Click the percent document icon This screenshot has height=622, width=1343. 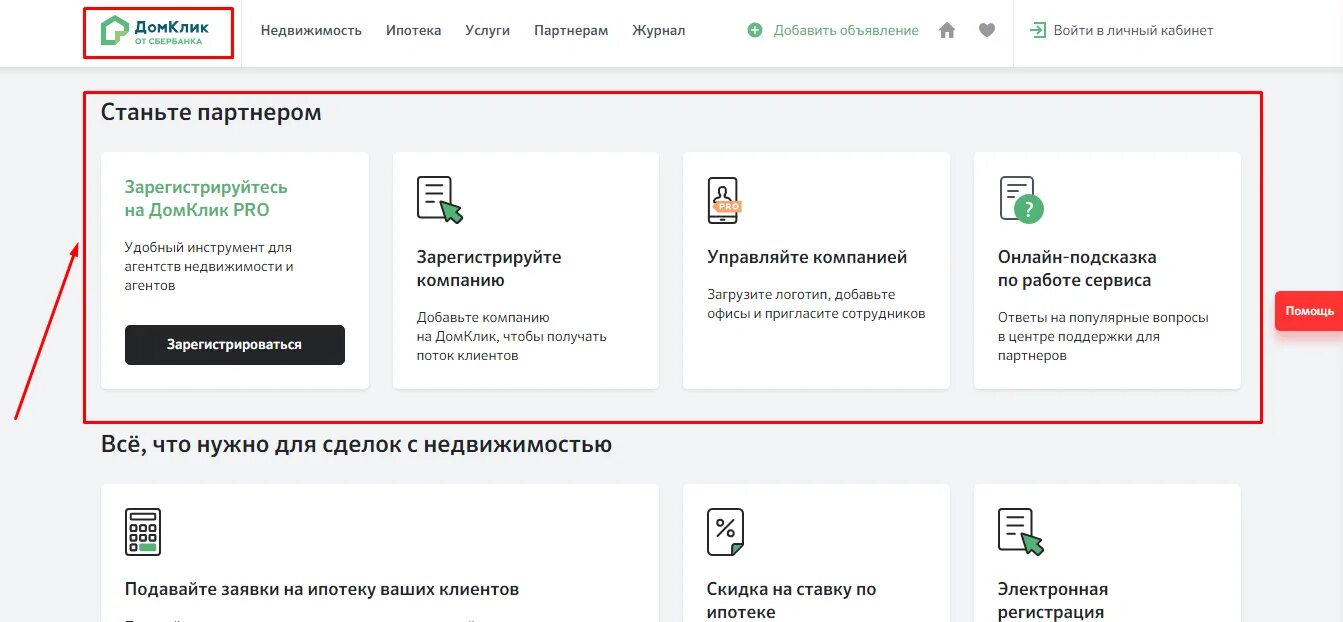pos(725,531)
